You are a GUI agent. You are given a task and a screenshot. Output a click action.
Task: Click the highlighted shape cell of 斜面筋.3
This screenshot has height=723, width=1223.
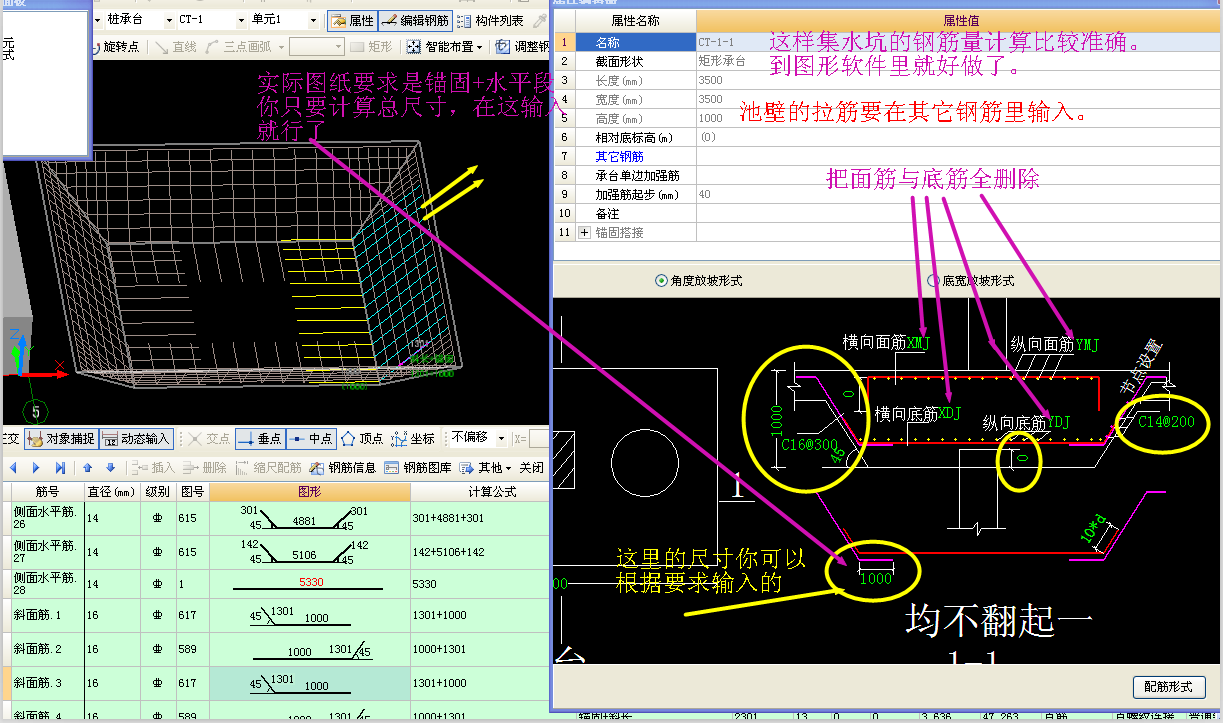tap(310, 683)
